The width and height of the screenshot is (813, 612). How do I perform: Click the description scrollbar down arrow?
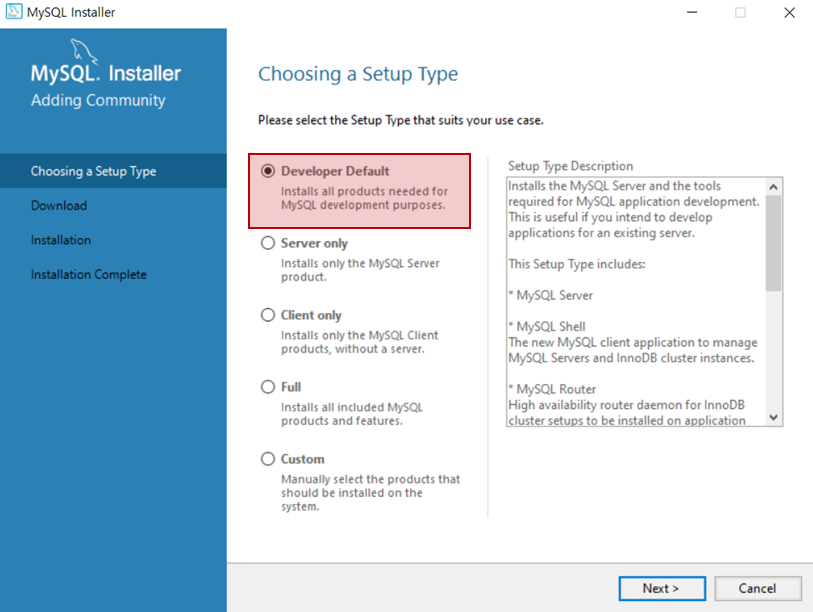coord(774,417)
